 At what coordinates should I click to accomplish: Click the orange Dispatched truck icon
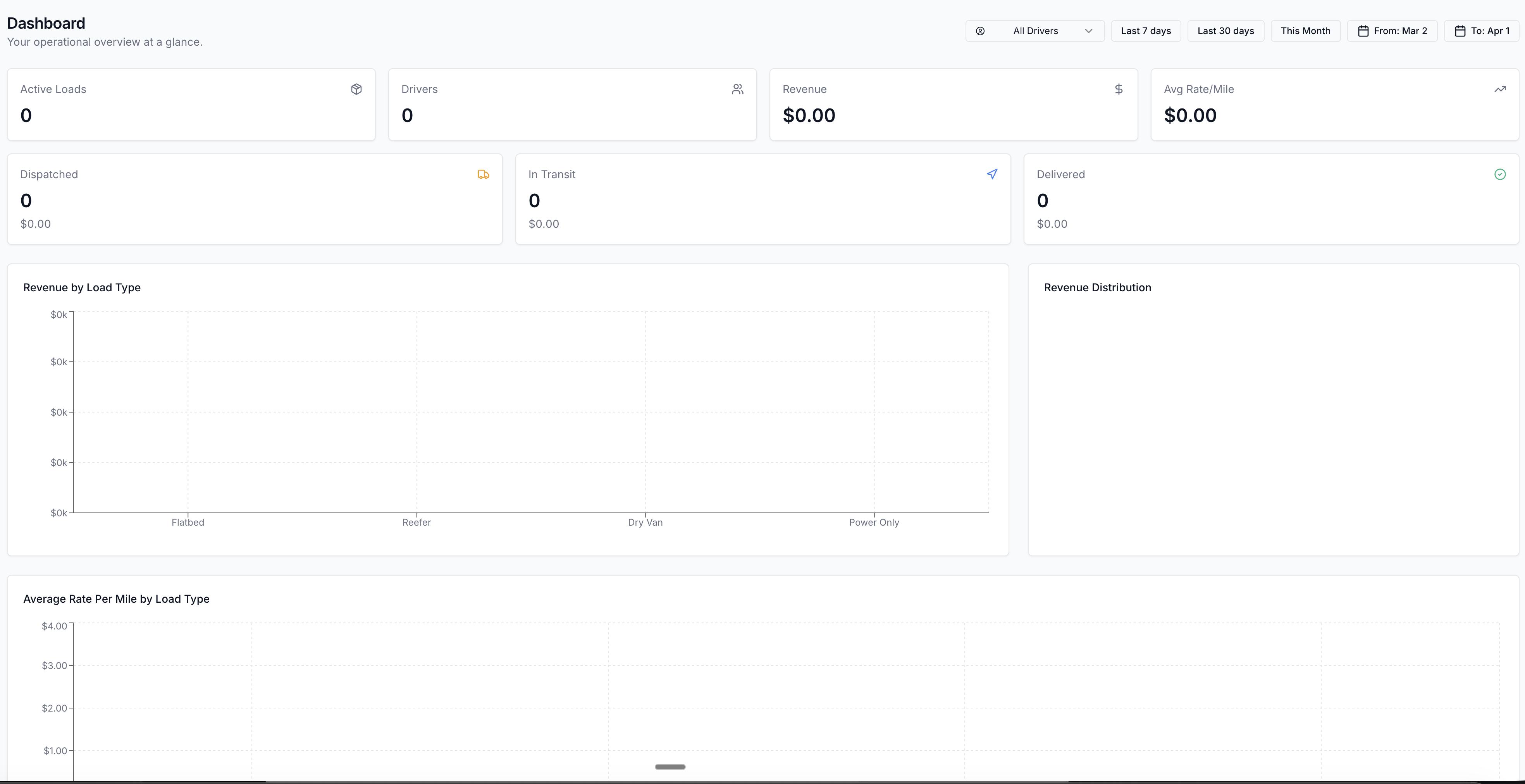483,174
